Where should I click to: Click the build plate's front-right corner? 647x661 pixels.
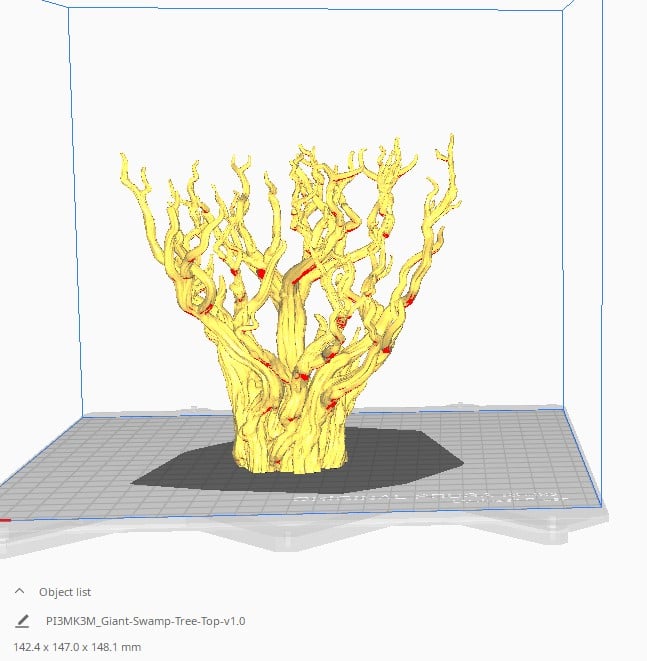point(601,505)
